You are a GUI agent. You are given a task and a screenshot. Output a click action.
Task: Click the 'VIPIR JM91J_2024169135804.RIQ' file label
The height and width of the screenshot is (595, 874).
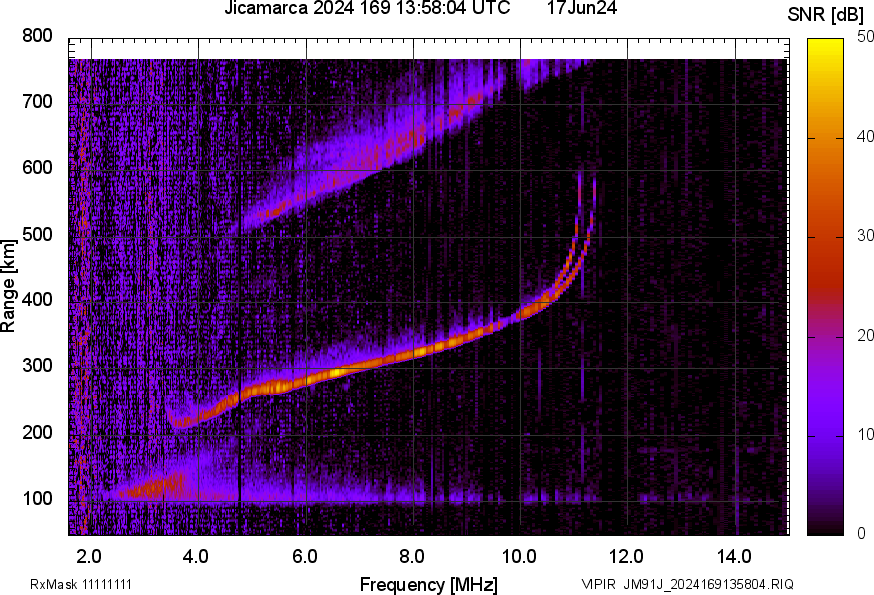click(x=687, y=584)
